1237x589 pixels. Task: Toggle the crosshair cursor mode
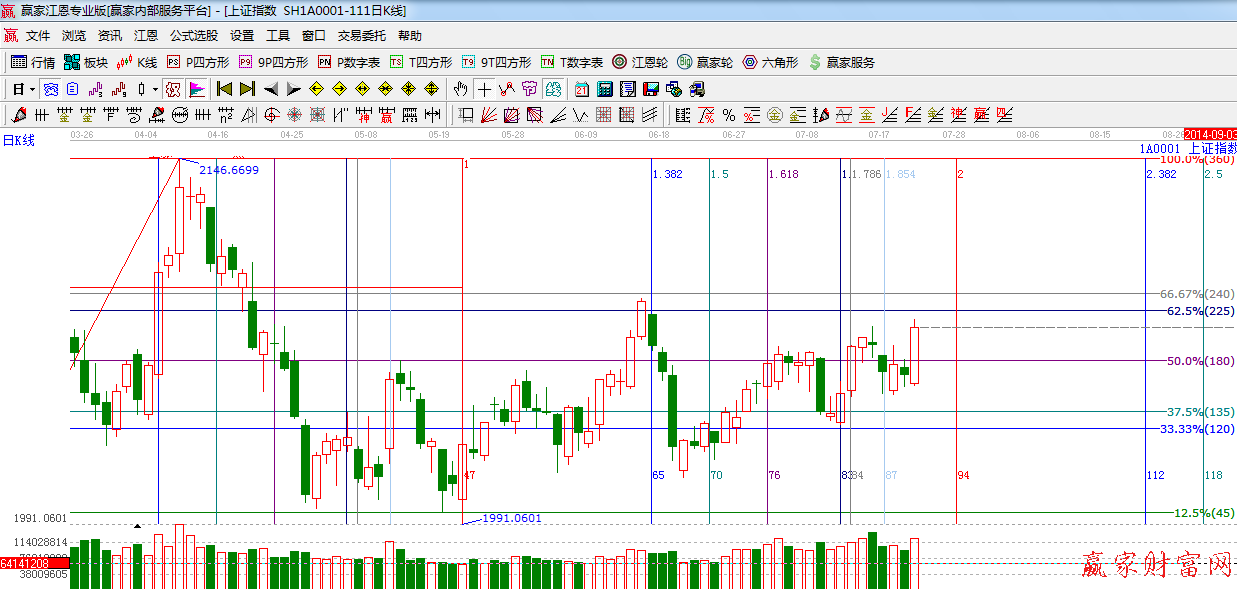coord(484,89)
